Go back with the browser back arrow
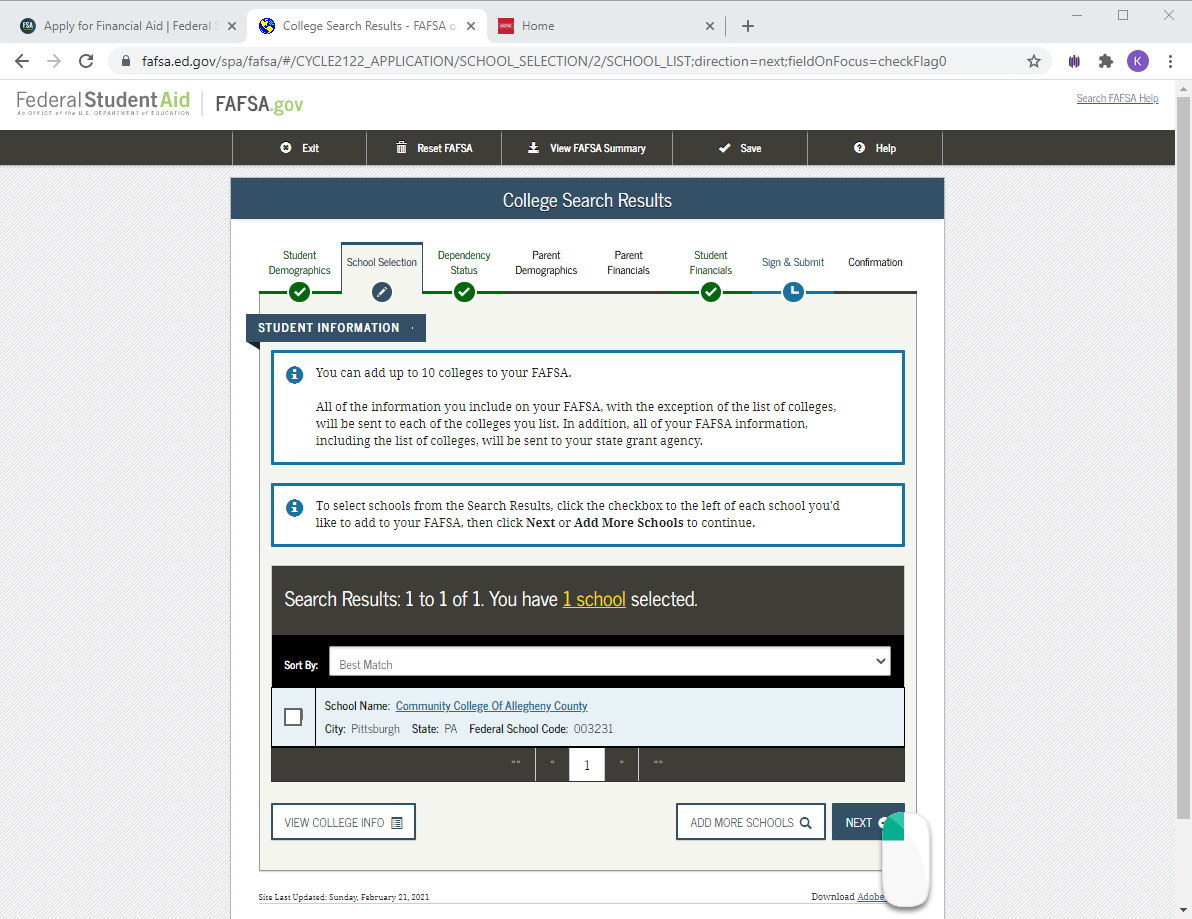 pyautogui.click(x=22, y=61)
